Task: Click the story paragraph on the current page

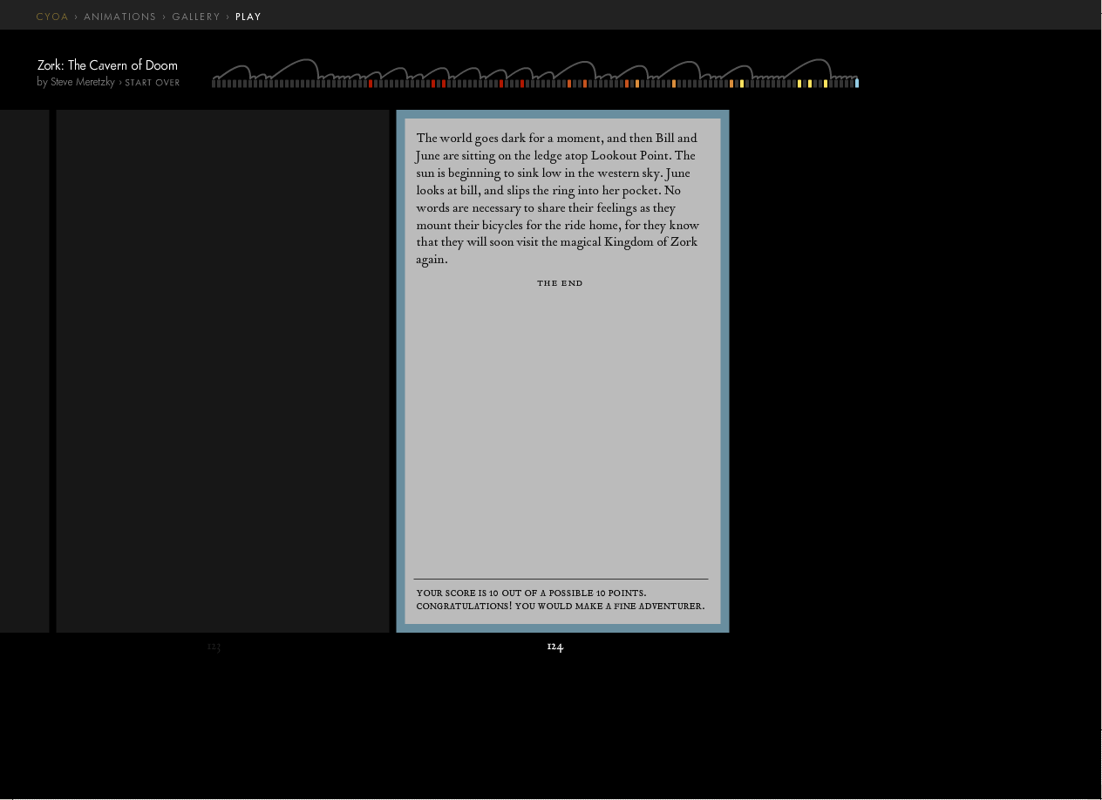Action: 558,199
